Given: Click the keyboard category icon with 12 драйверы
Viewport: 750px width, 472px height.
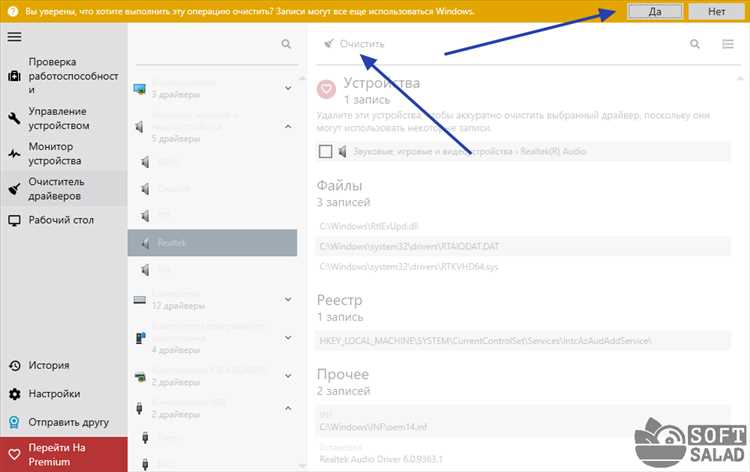Looking at the screenshot, I should coord(140,300).
